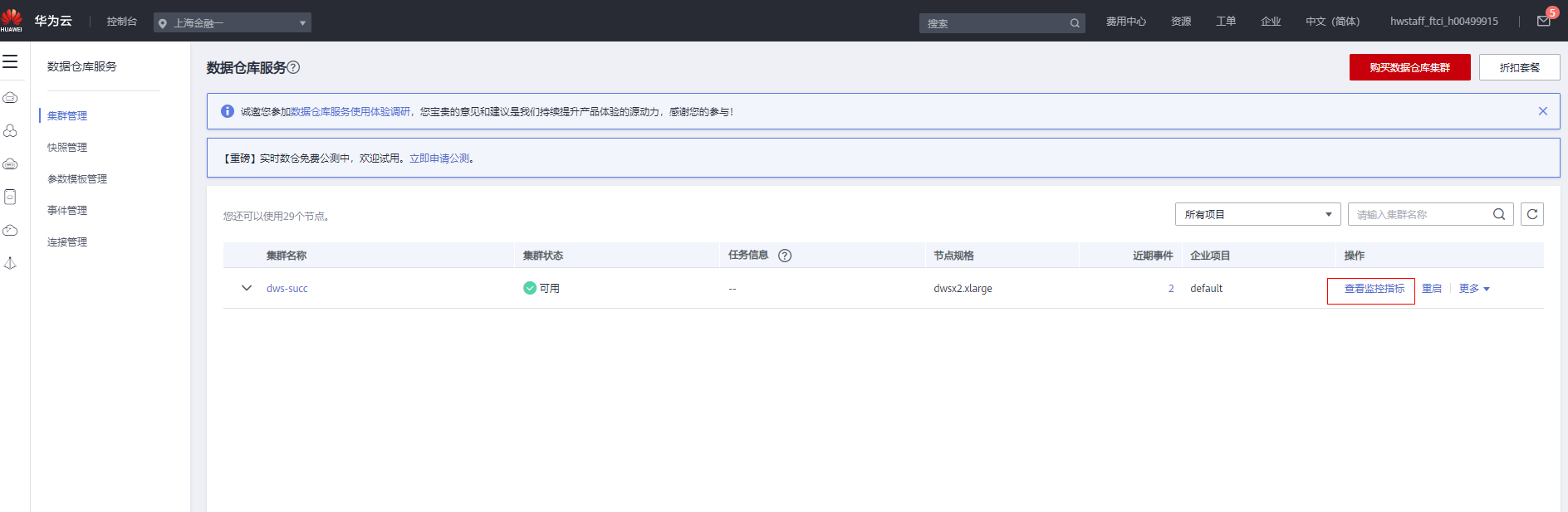Click the 购买数据仓库集群 button
Image resolution: width=1568 pixels, height=512 pixels.
[x=1409, y=67]
